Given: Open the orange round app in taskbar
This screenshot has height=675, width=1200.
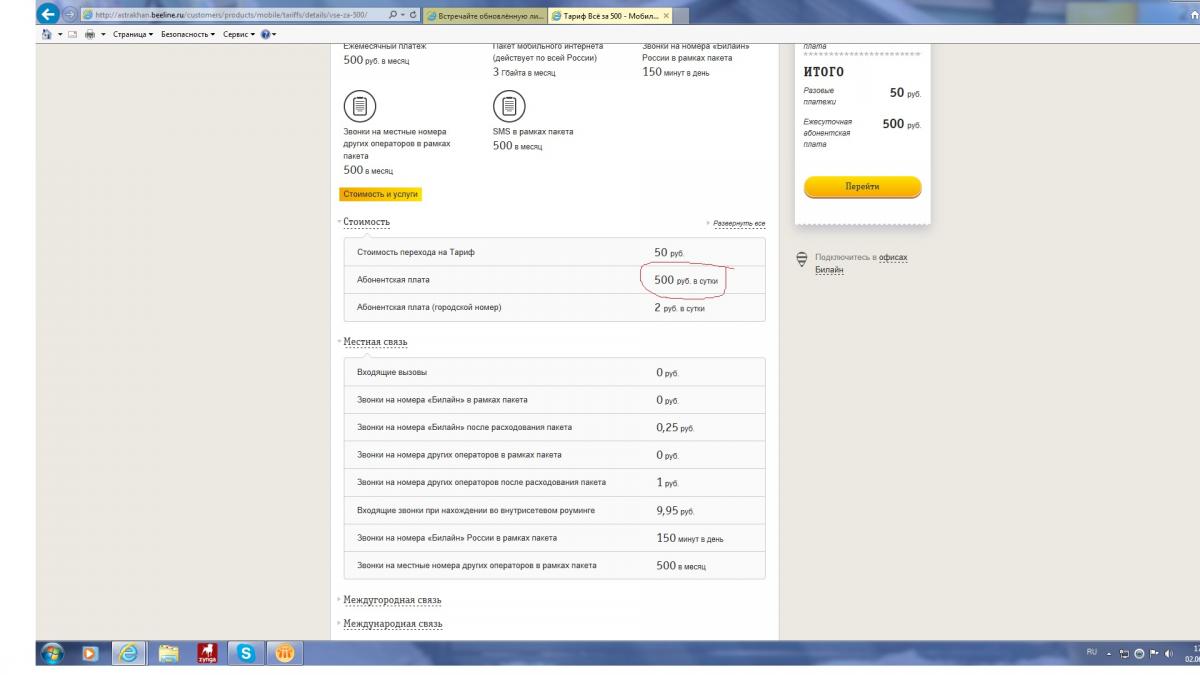Looking at the screenshot, I should coord(285,653).
